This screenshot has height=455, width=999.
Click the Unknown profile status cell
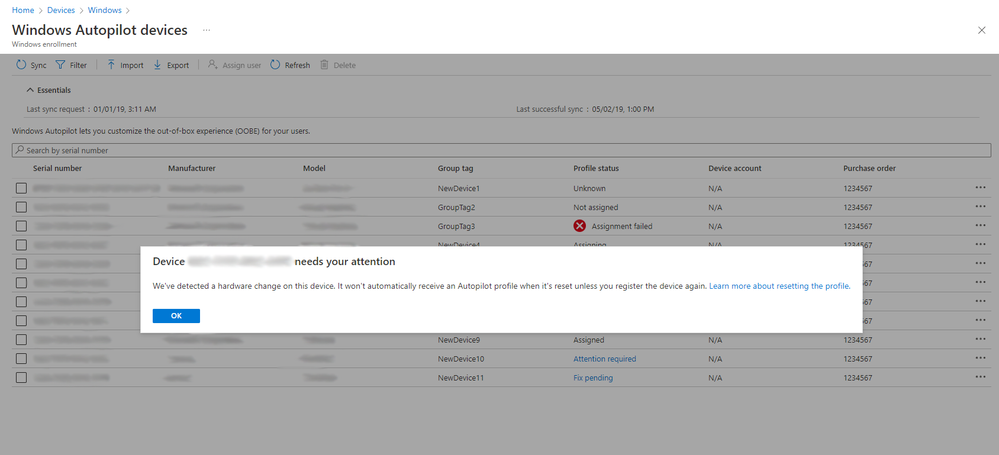pyautogui.click(x=589, y=189)
